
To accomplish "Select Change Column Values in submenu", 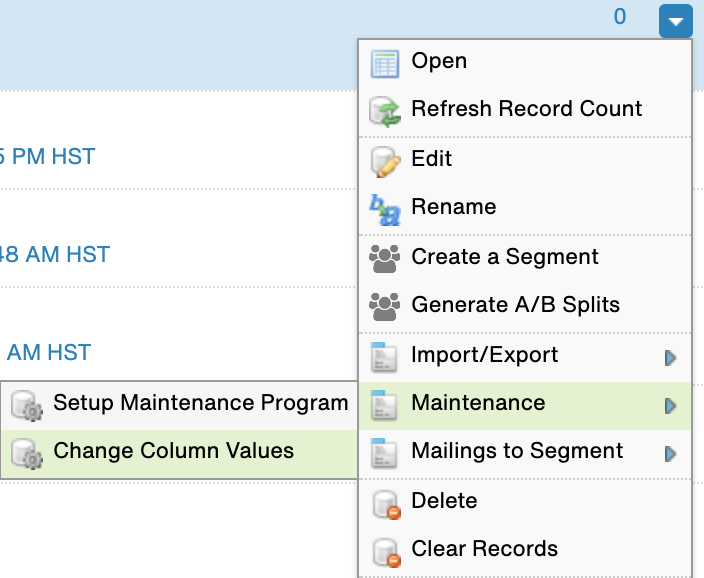I will coord(179,454).
